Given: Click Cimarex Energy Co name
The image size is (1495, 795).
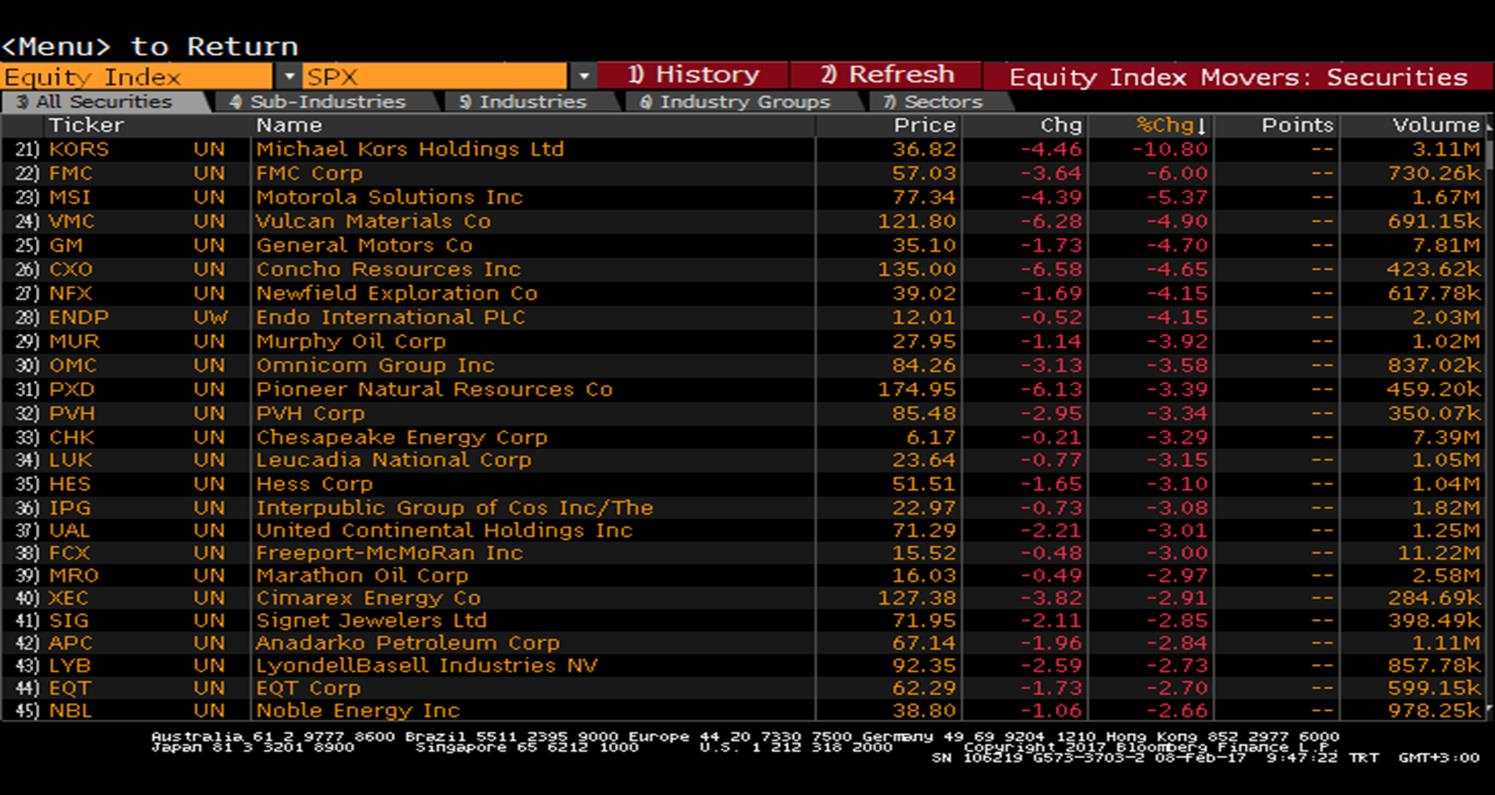Looking at the screenshot, I should (368, 599).
